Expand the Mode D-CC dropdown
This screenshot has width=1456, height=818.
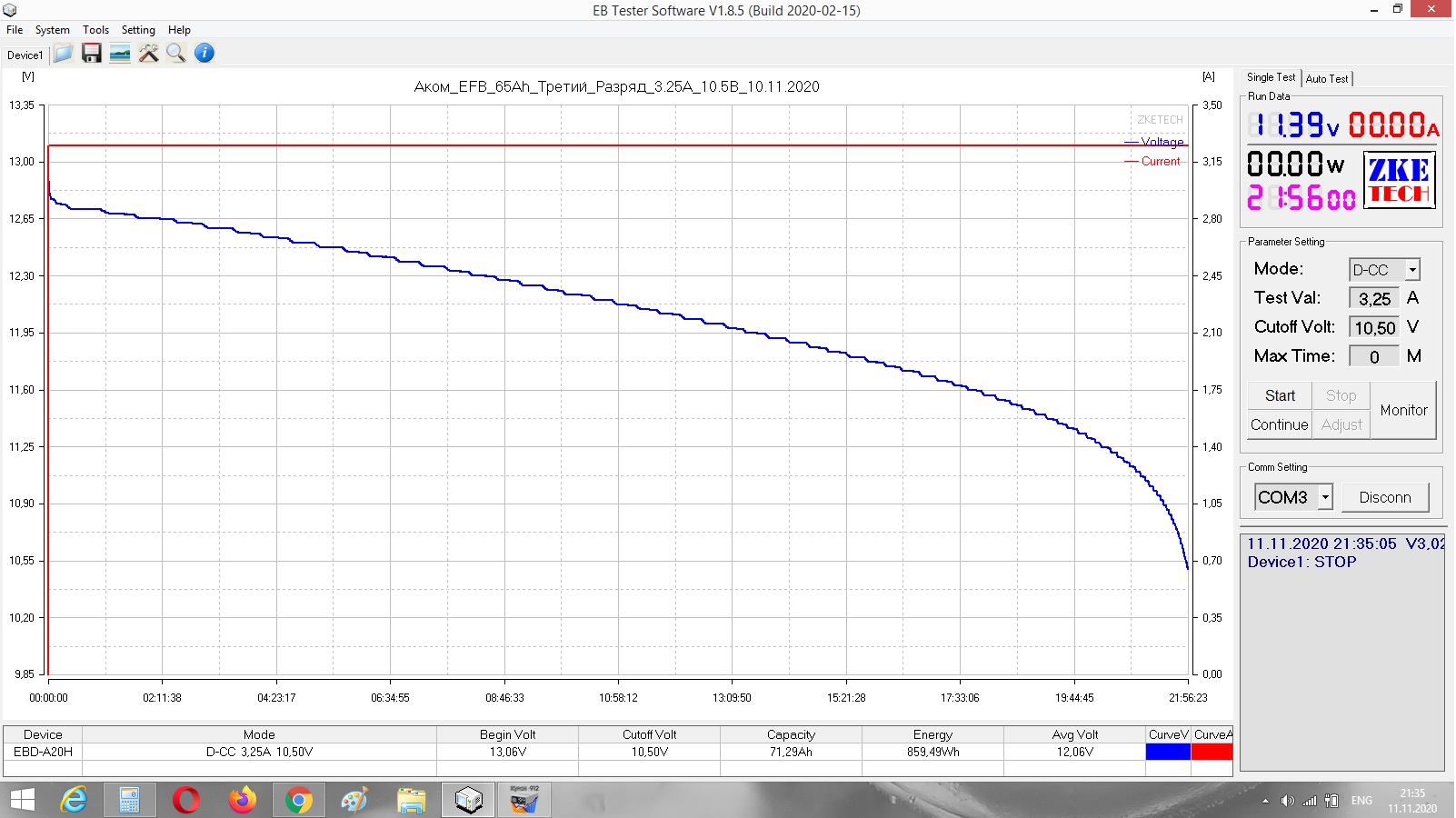1412,270
